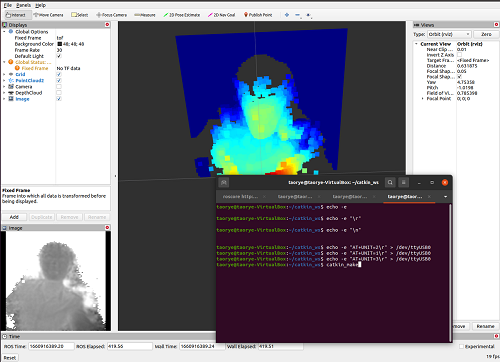Choose the 2D Pose Estimate tool
Screen dimensions: 500x362
coord(182,15)
